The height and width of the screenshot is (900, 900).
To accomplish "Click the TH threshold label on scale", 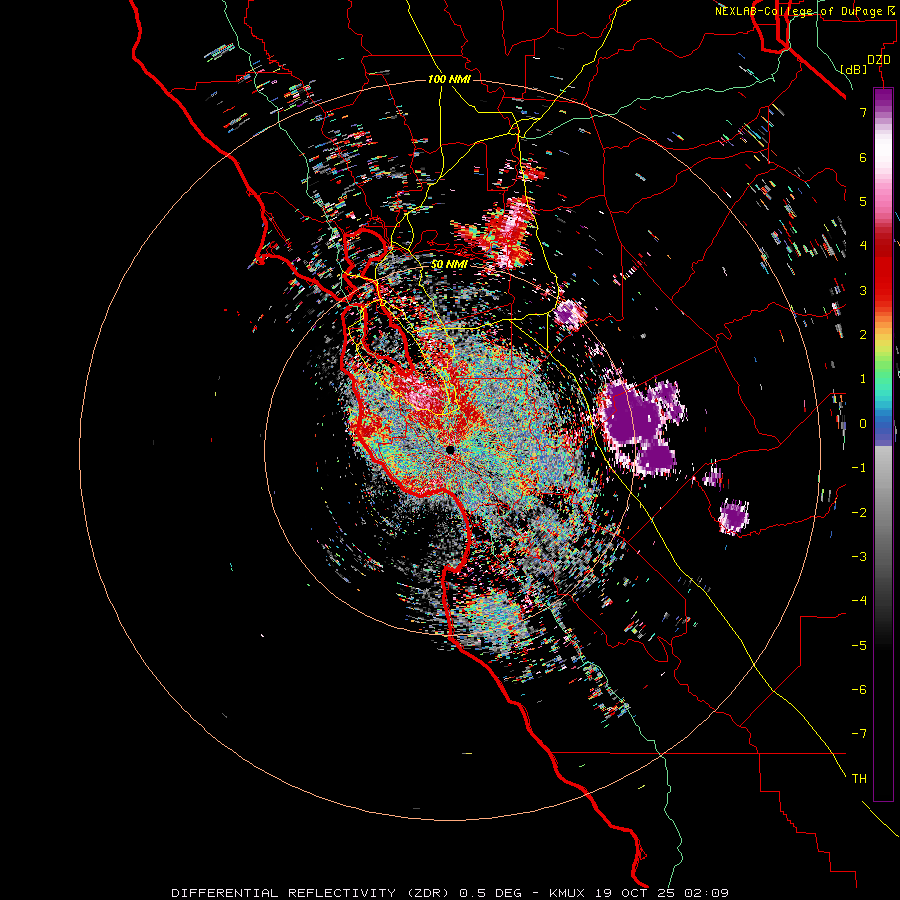I will [x=859, y=778].
